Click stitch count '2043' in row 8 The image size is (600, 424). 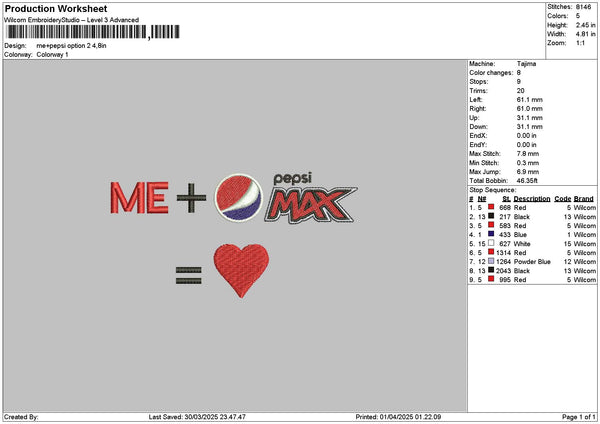503,271
